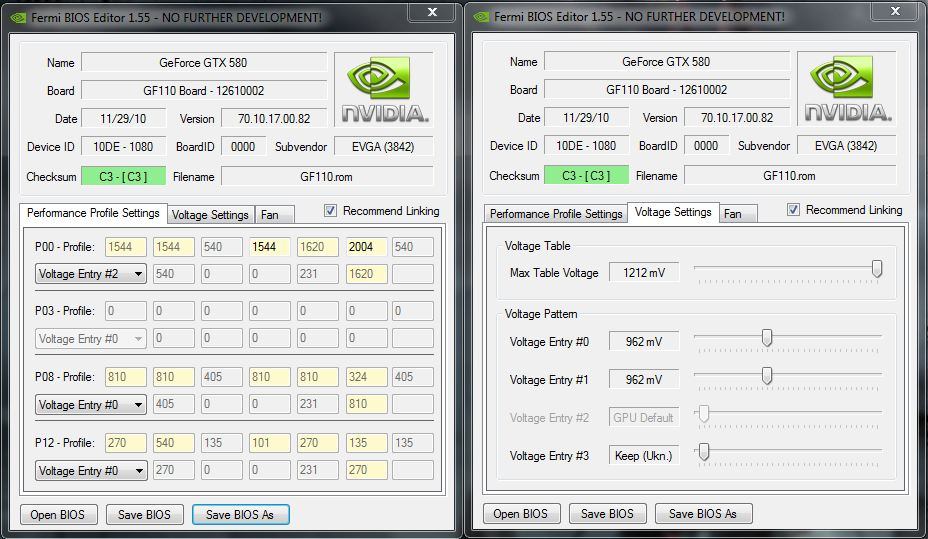Select Performance Profile Settings tab in right window
The width and height of the screenshot is (928, 539).
point(556,214)
